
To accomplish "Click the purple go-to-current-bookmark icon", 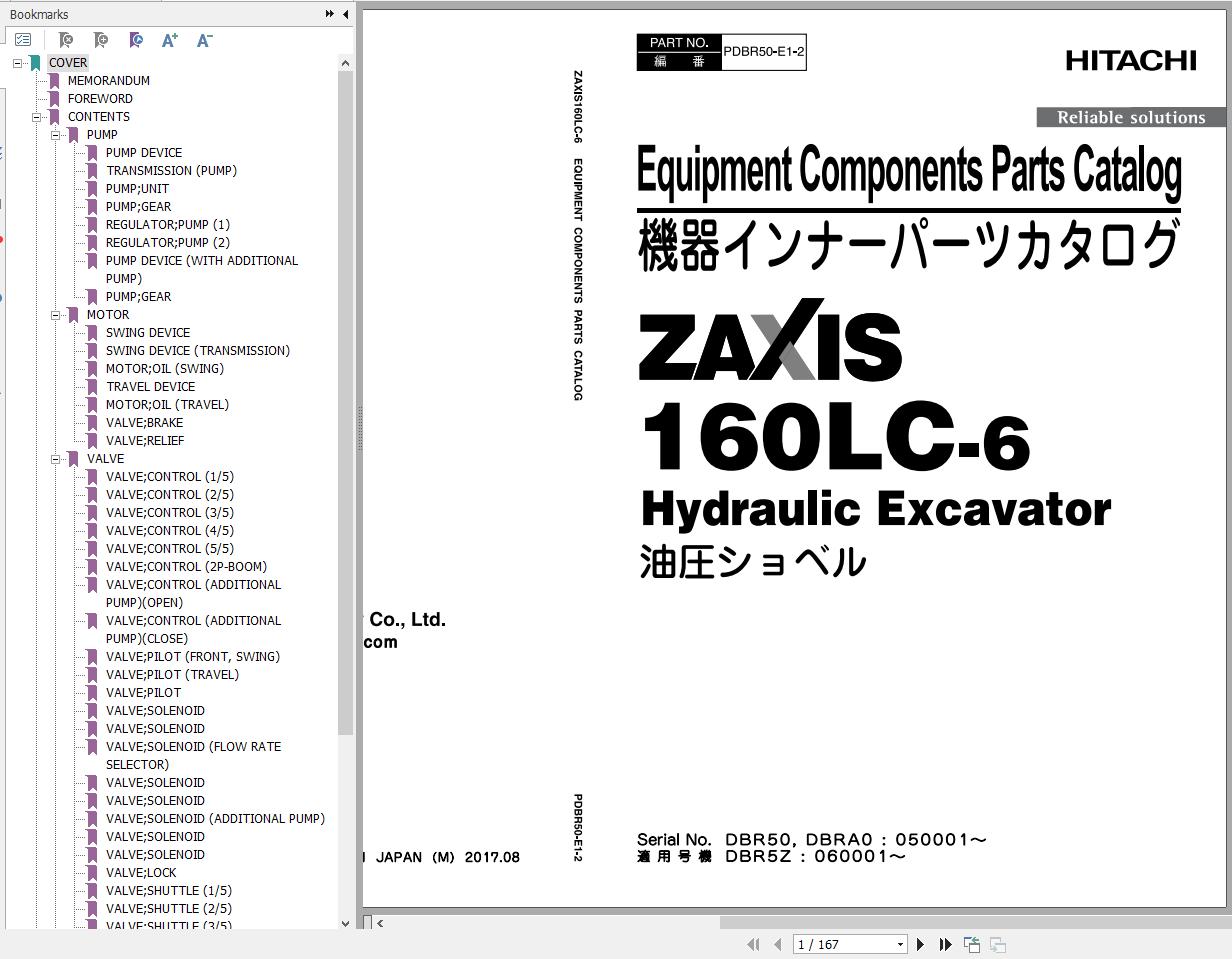I will tap(136, 40).
